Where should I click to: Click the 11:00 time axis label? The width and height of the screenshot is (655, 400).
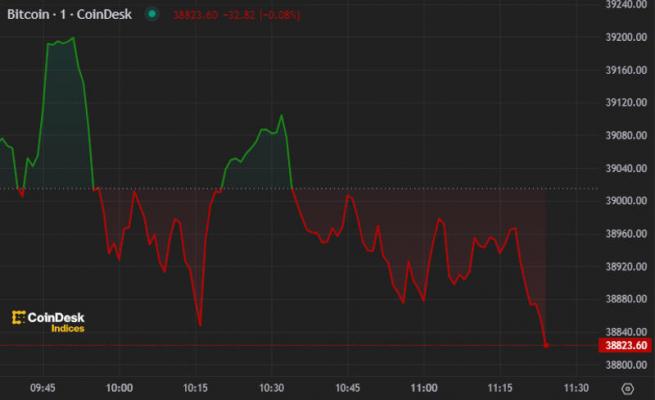click(x=424, y=386)
